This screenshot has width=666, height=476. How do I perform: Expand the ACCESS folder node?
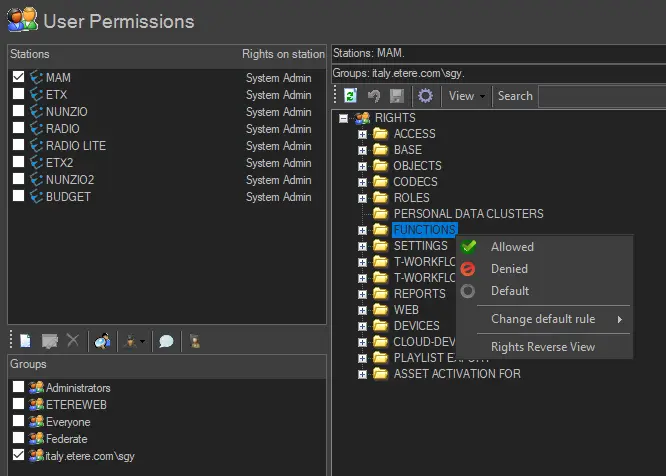(363, 134)
